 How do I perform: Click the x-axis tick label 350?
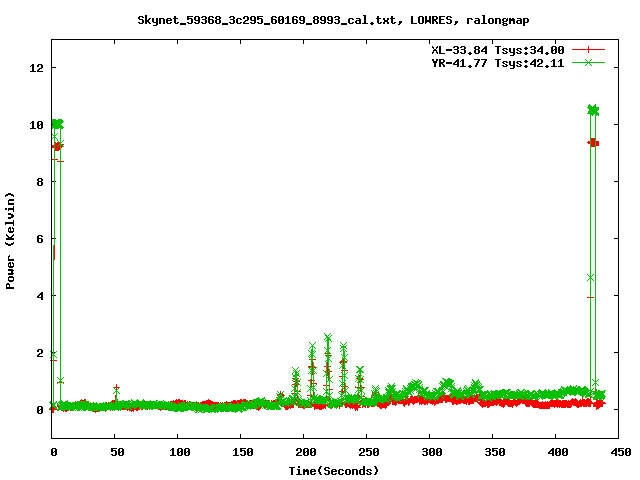[495, 452]
